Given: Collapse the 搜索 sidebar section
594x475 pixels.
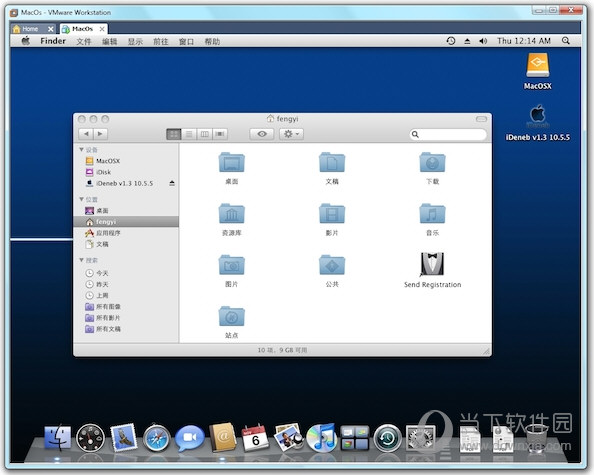Looking at the screenshot, I should pyautogui.click(x=81, y=260).
